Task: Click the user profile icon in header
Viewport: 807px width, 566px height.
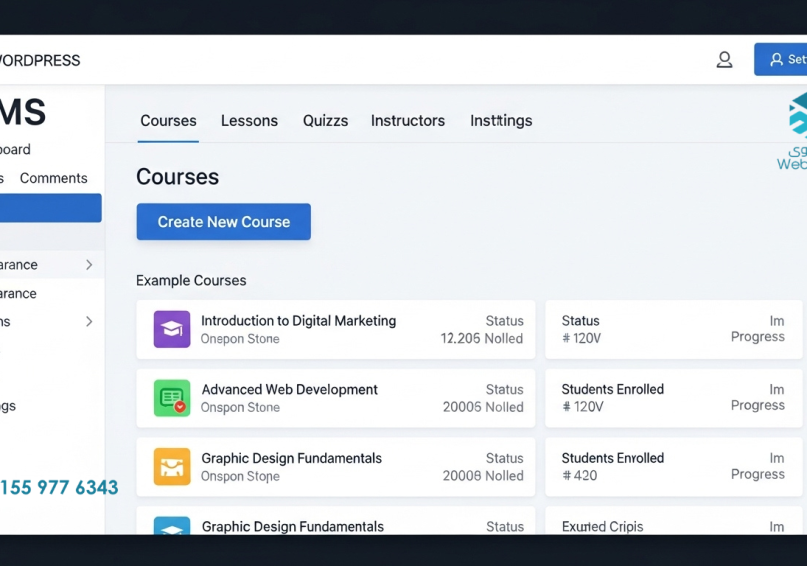Action: click(724, 60)
